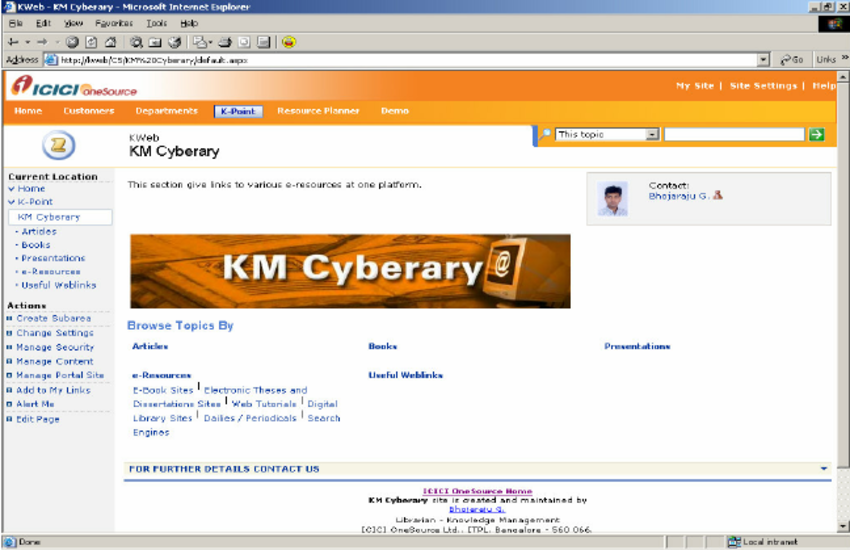Go to the Home navigation tab
850x550 pixels.
pos(28,111)
